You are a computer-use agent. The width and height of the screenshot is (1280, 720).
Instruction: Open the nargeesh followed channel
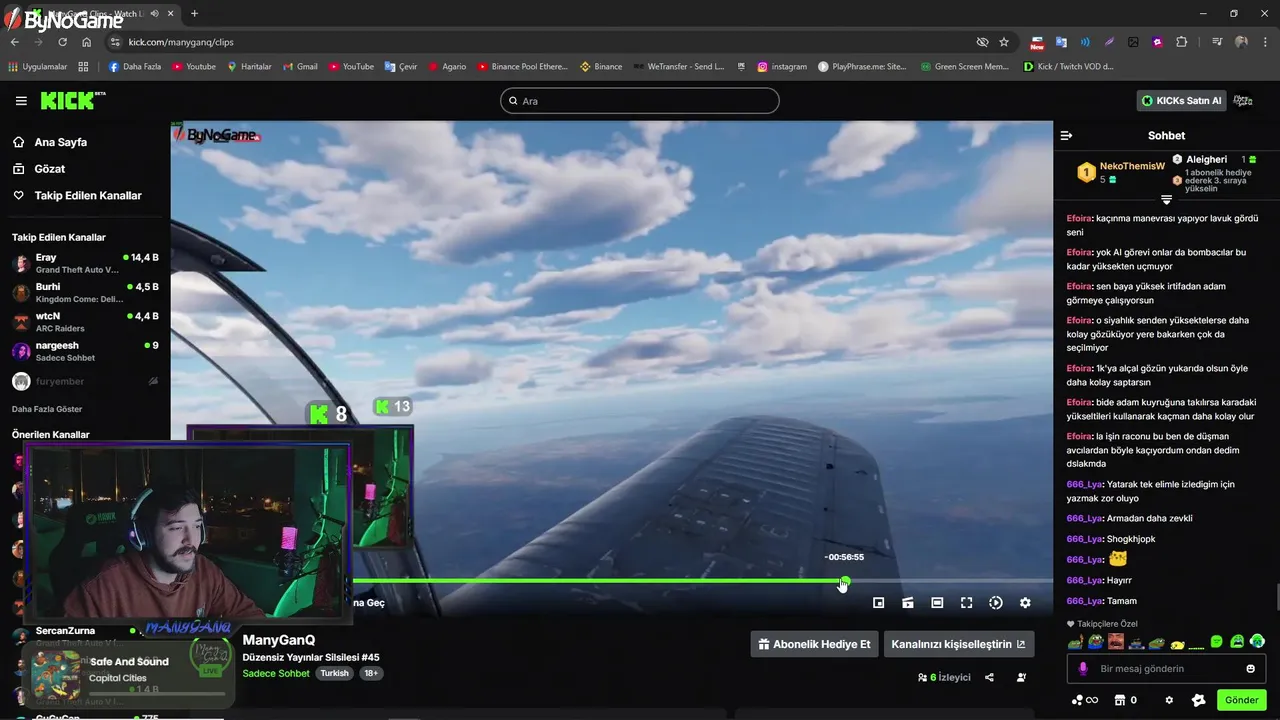(x=85, y=351)
